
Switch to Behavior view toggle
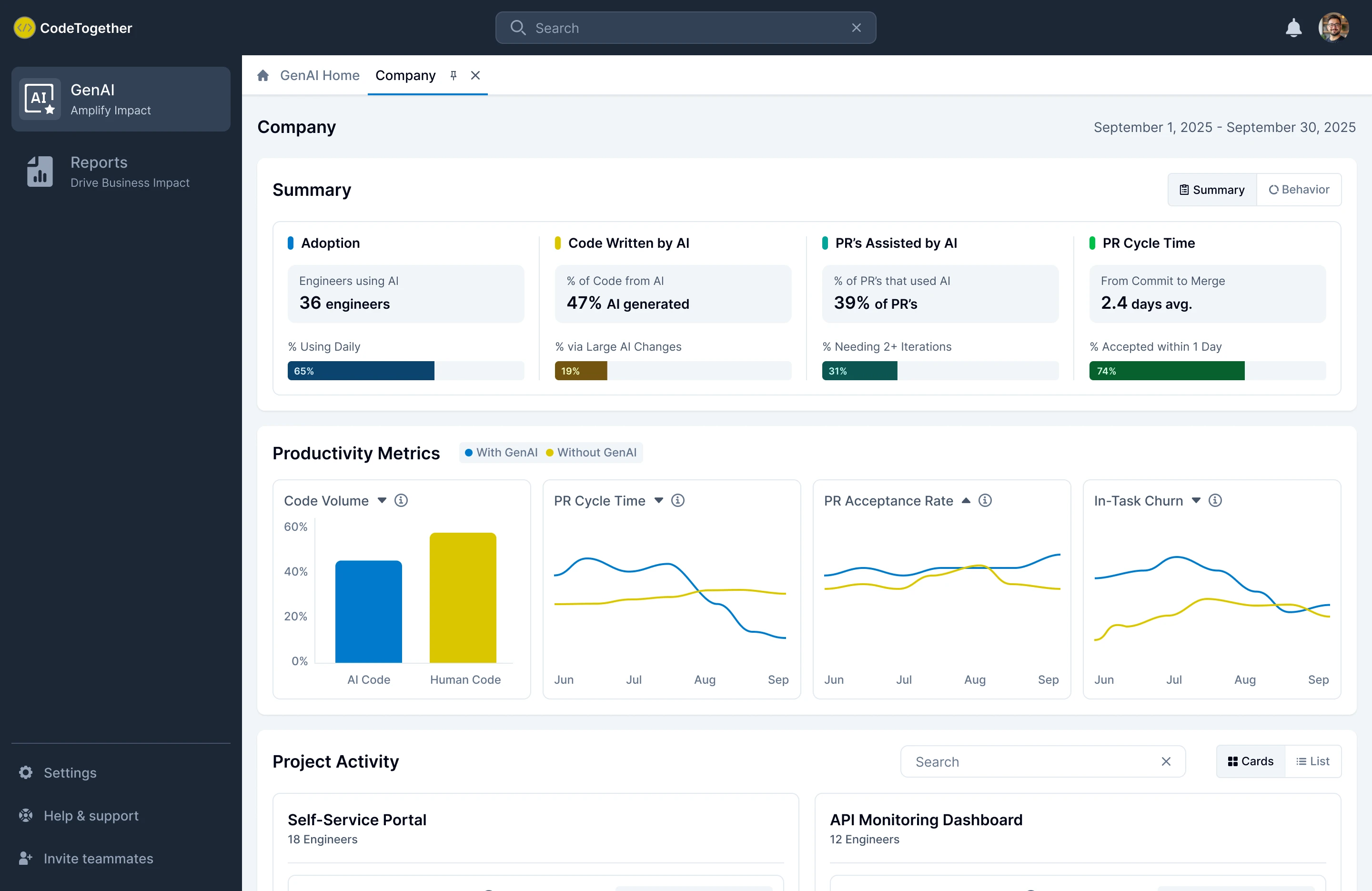point(1299,190)
